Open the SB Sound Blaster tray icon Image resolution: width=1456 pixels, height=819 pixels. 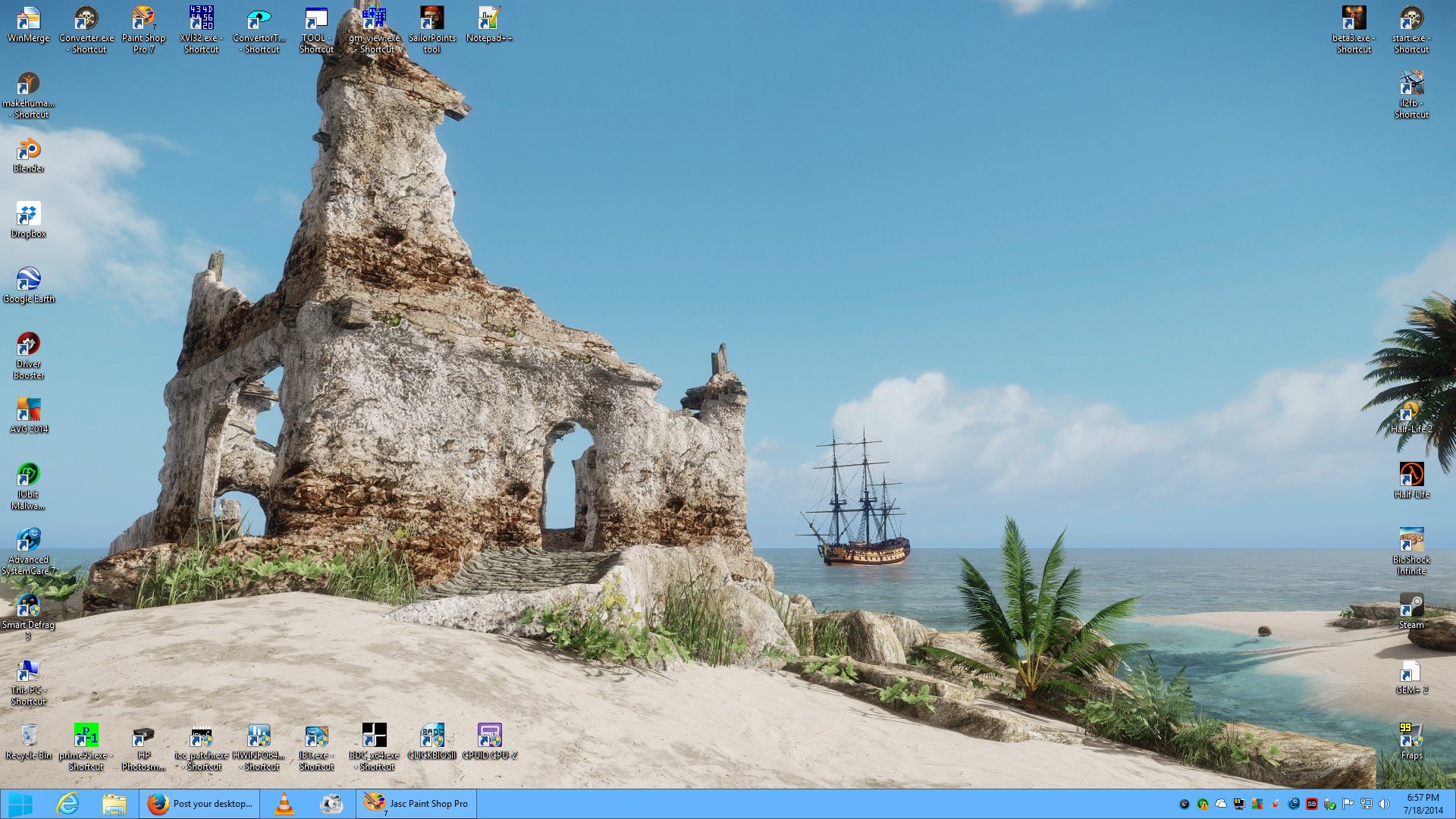coord(1312,804)
